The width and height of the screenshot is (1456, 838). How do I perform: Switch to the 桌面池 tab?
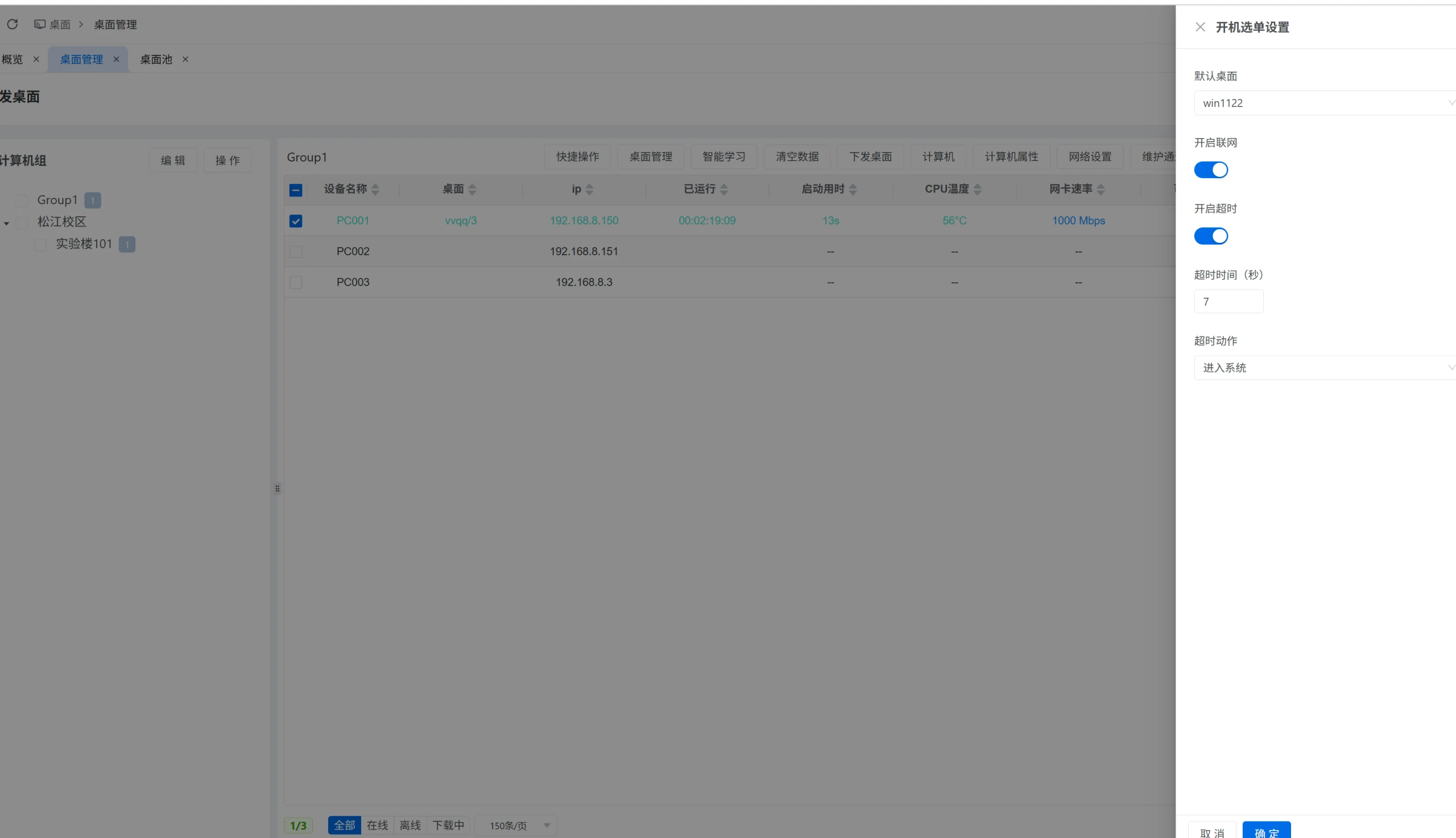[x=156, y=59]
